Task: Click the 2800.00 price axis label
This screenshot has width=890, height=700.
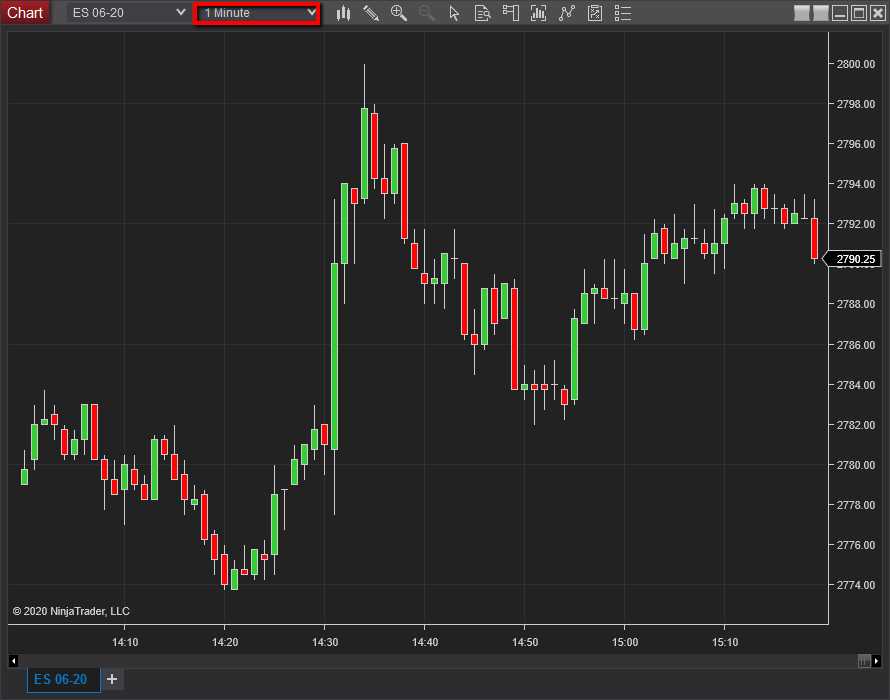Action: (x=855, y=64)
